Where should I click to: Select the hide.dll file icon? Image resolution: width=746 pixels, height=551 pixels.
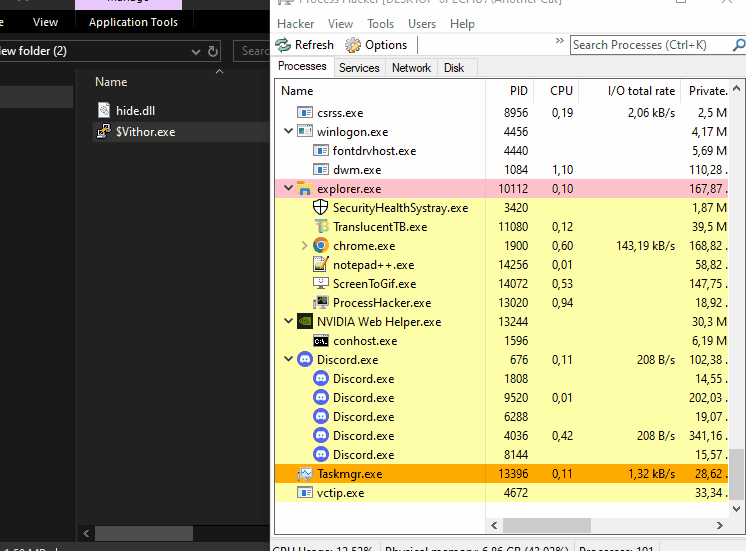[103, 110]
